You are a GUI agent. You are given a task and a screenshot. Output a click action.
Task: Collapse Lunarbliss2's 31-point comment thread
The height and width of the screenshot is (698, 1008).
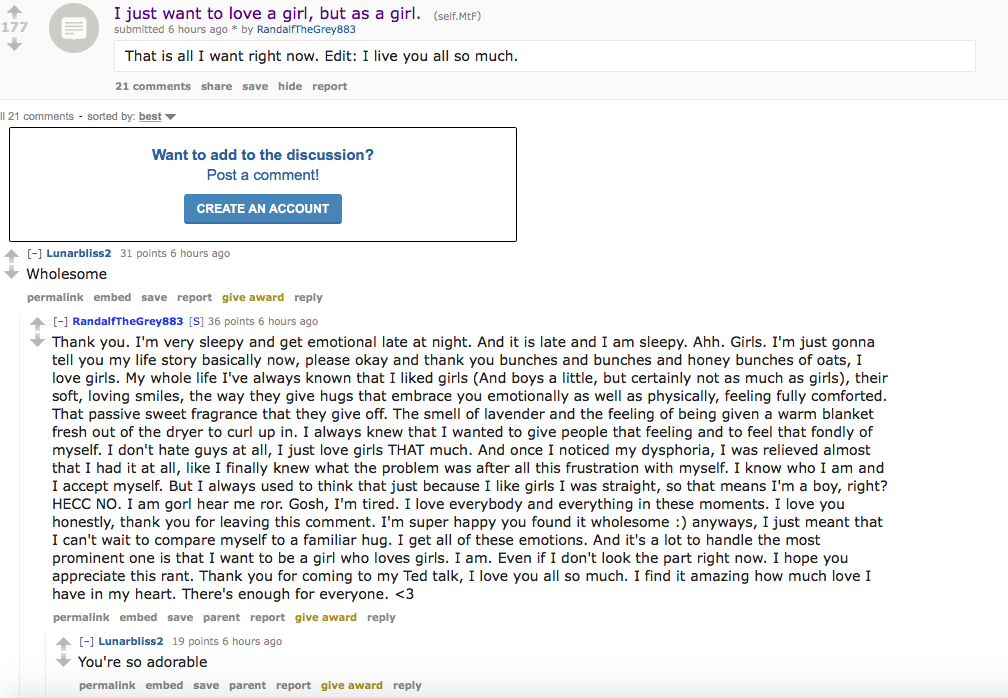(34, 253)
